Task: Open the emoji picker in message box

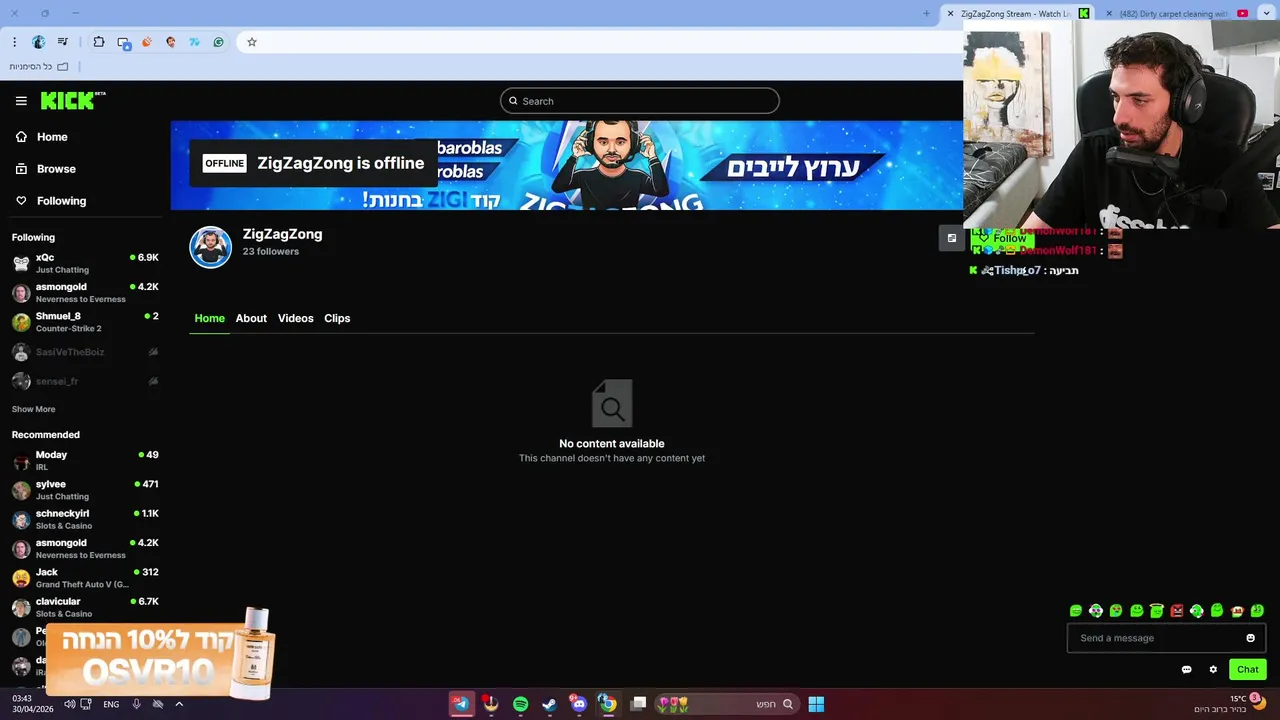Action: (x=1250, y=638)
